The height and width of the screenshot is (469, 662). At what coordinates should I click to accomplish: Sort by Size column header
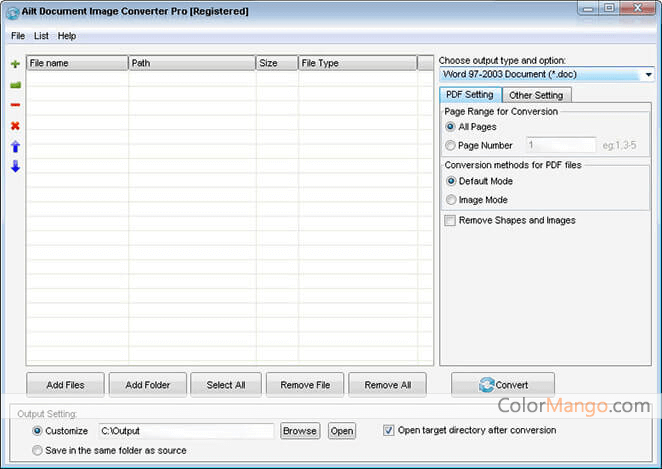click(x=277, y=63)
